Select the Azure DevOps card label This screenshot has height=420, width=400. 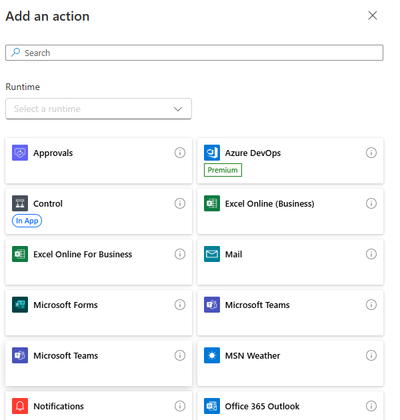coord(253,153)
